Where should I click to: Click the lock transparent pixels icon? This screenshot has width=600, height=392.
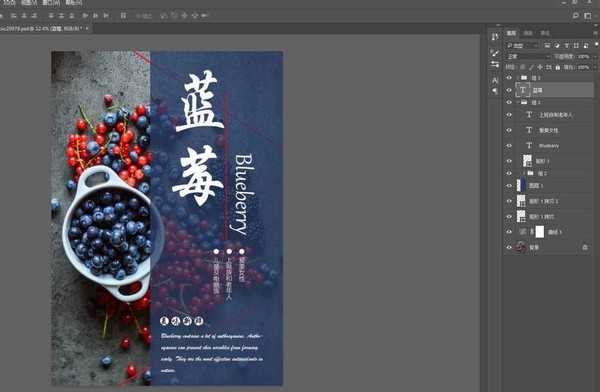522,67
